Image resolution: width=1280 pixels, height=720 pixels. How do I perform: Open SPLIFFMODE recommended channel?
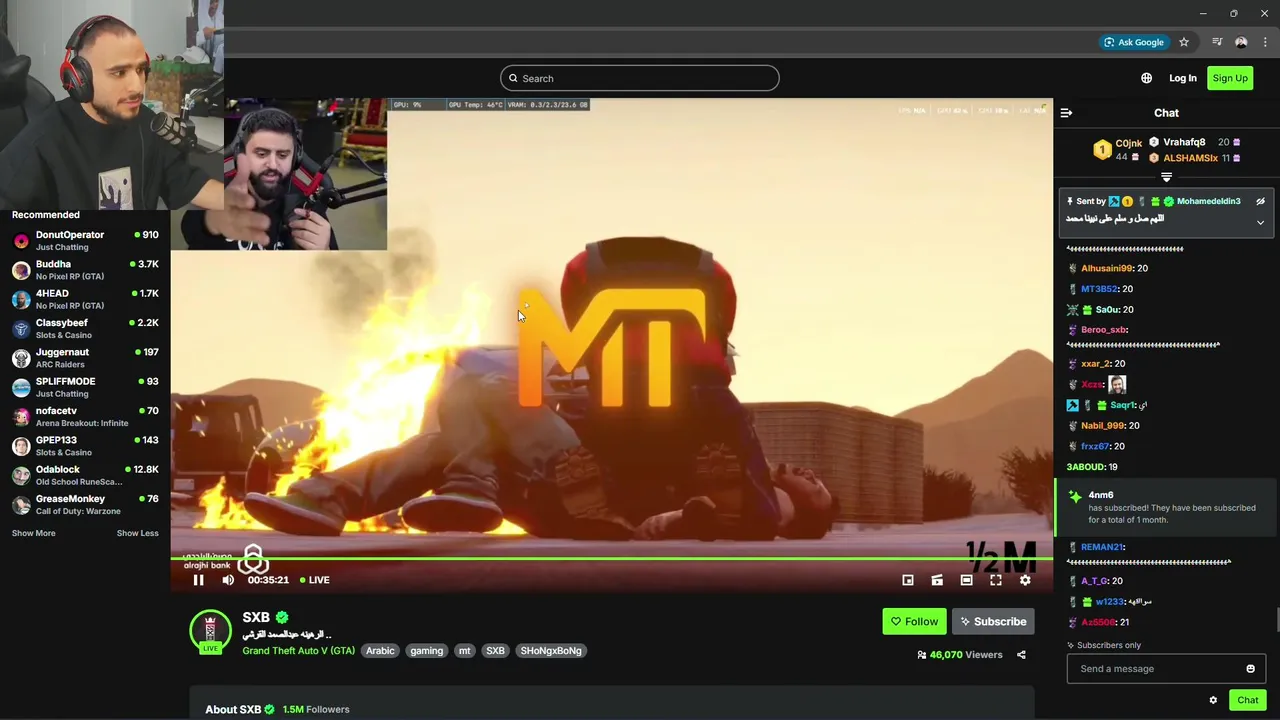85,387
